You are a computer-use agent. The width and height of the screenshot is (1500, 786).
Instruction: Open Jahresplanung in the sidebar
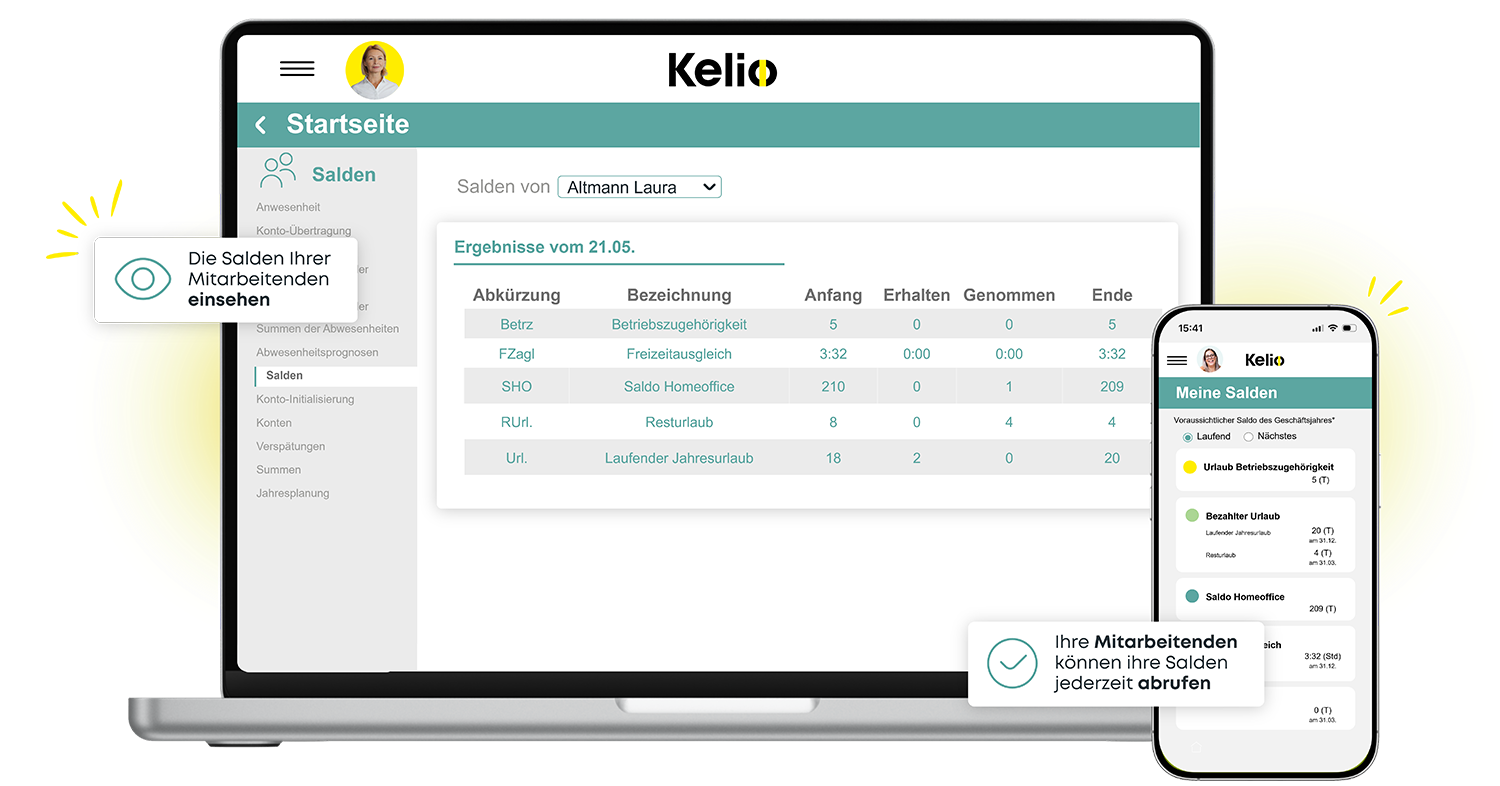point(292,493)
